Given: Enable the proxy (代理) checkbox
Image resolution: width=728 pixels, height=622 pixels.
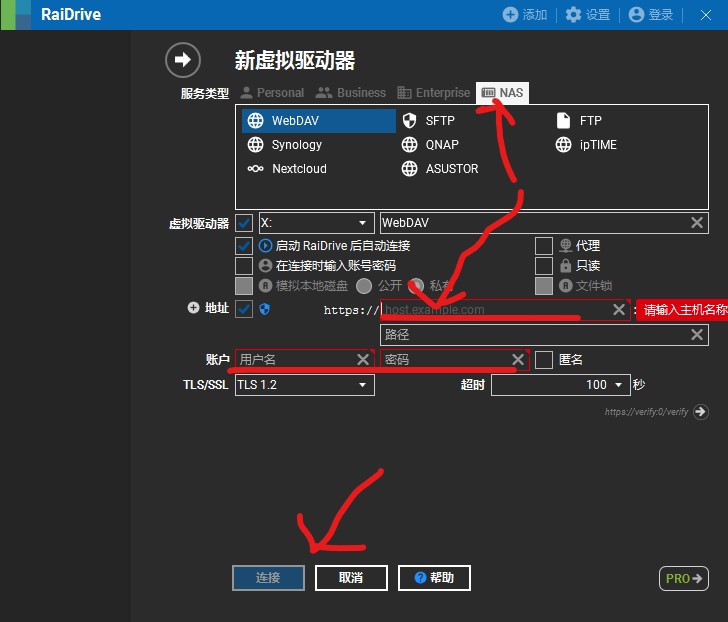Looking at the screenshot, I should coord(544,246).
